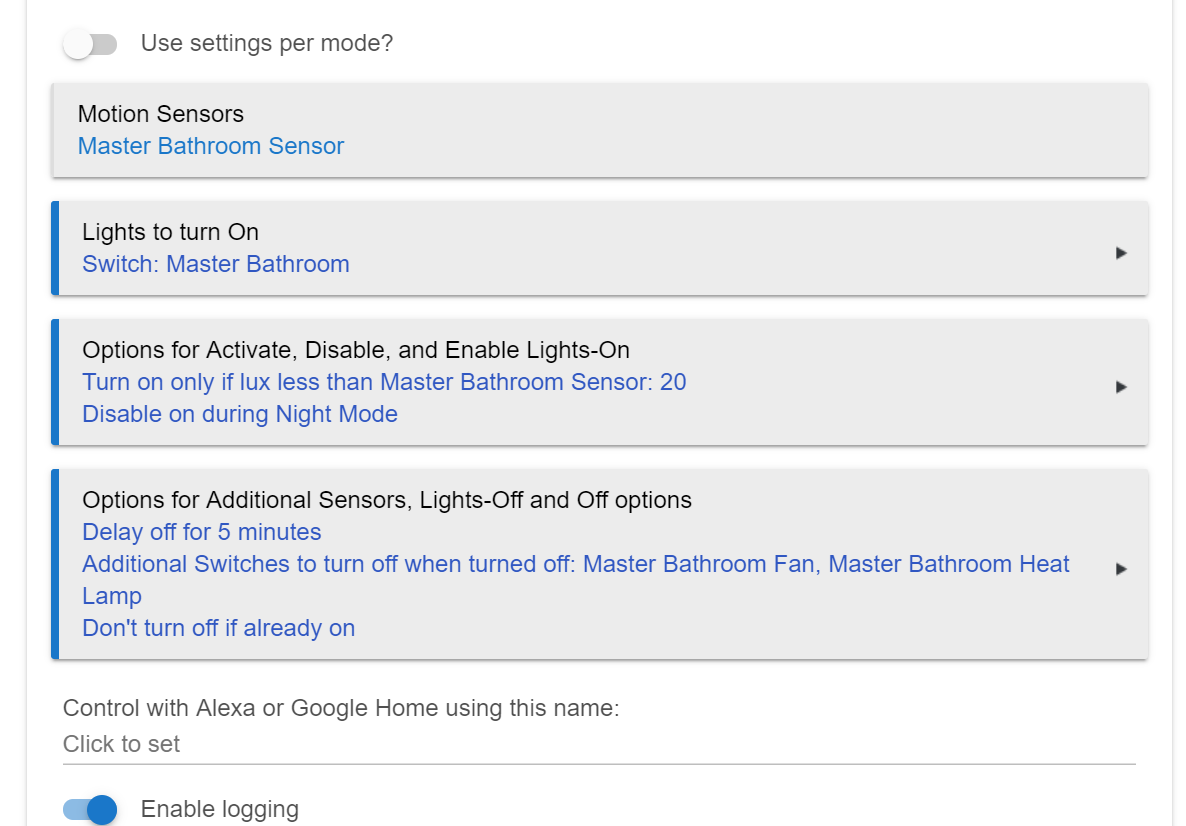
Task: Click Additional Switches to turn off setting
Action: [576, 579]
